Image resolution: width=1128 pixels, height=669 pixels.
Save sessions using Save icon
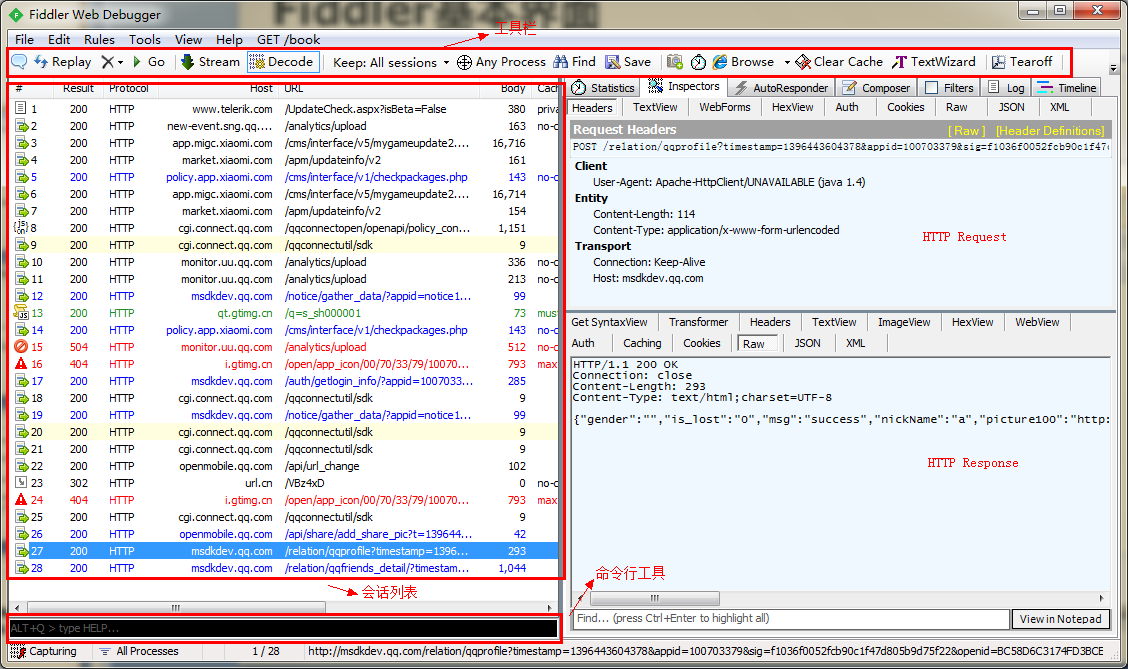[628, 62]
